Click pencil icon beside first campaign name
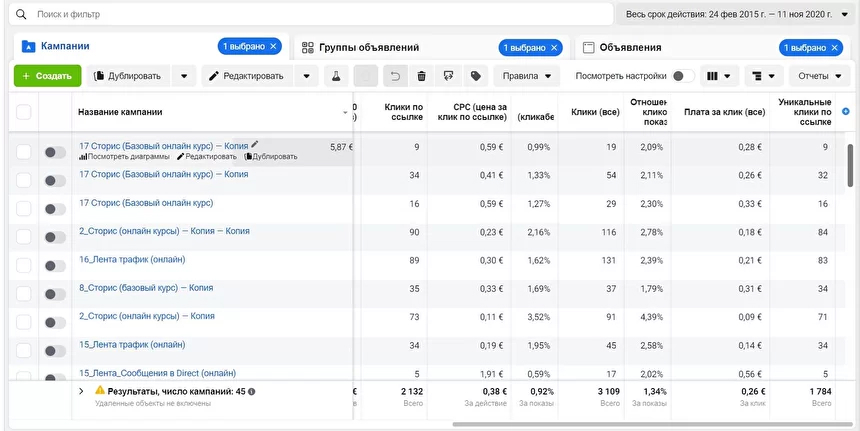 [x=255, y=145]
